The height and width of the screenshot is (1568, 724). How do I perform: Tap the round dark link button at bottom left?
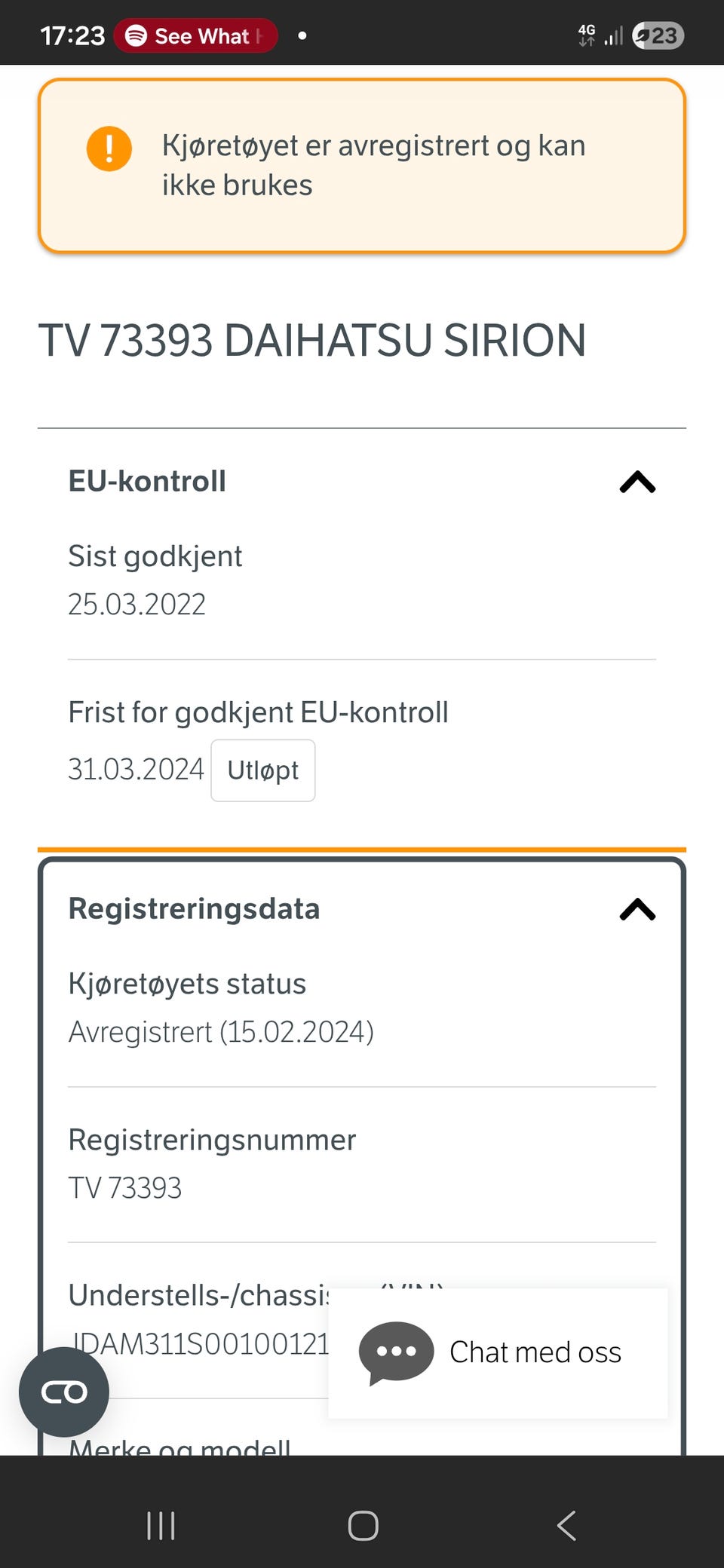coord(64,1392)
